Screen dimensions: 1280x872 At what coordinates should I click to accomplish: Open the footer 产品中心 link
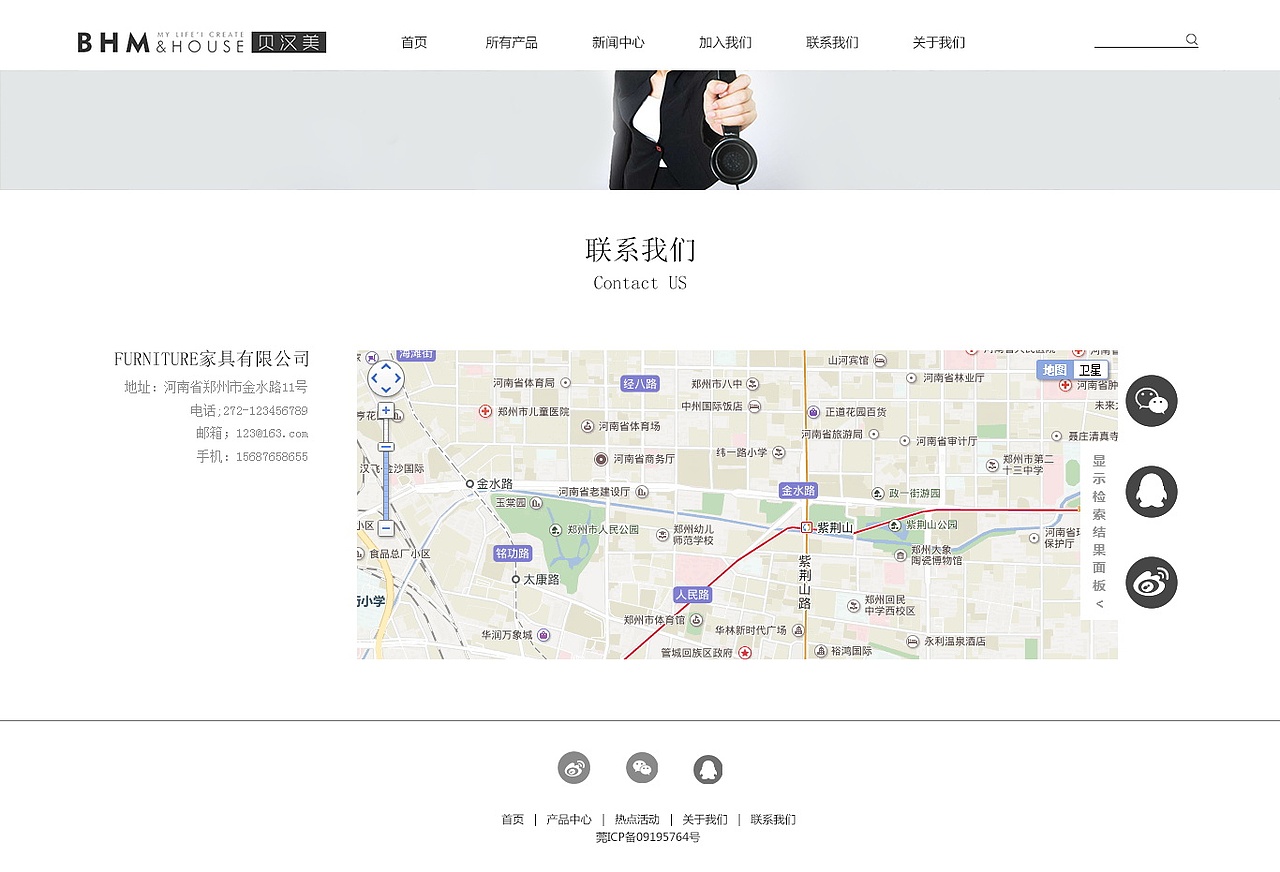coord(569,820)
